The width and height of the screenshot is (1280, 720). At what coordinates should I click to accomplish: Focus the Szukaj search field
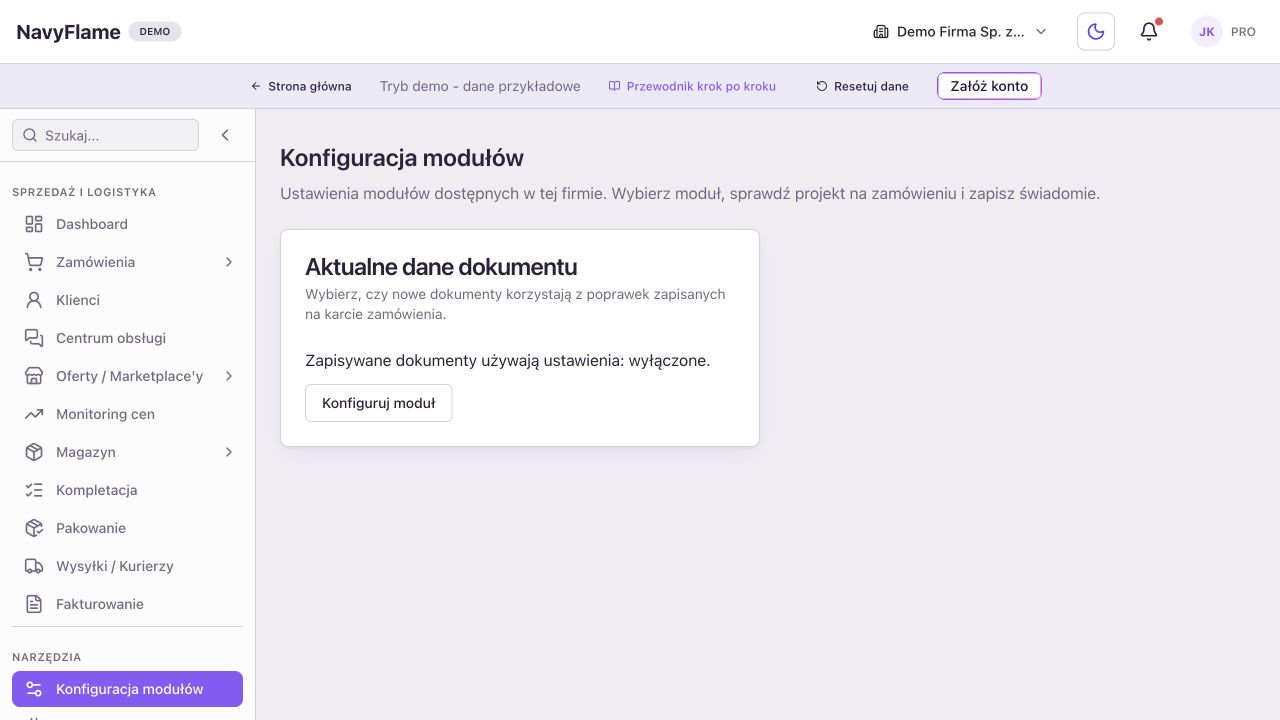coord(105,135)
